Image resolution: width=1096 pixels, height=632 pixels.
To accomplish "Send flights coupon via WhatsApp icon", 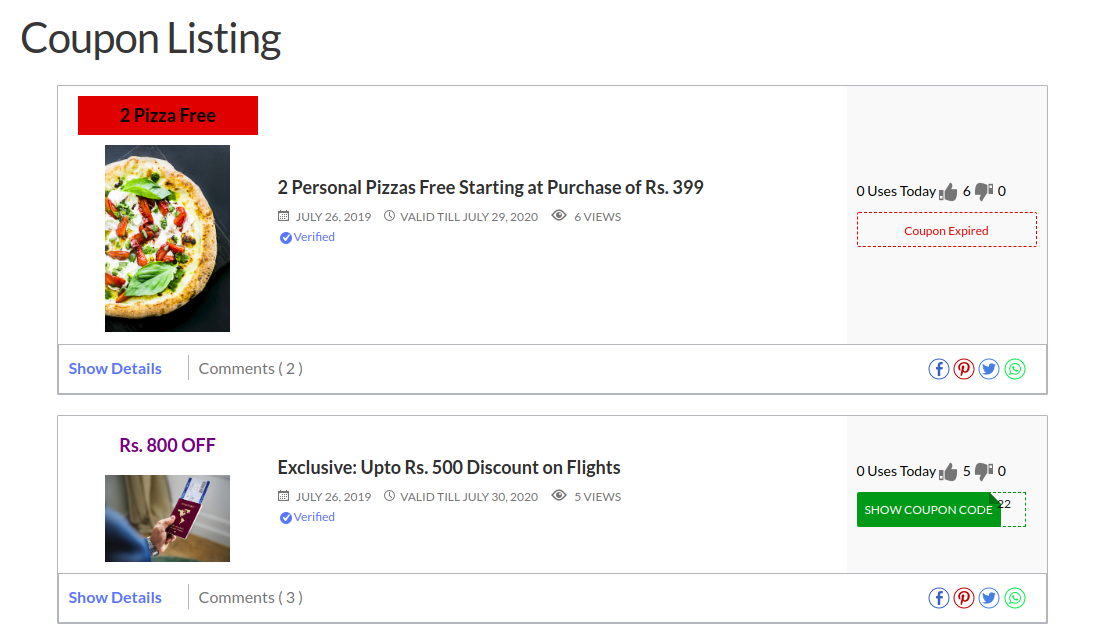I will coord(1015,598).
